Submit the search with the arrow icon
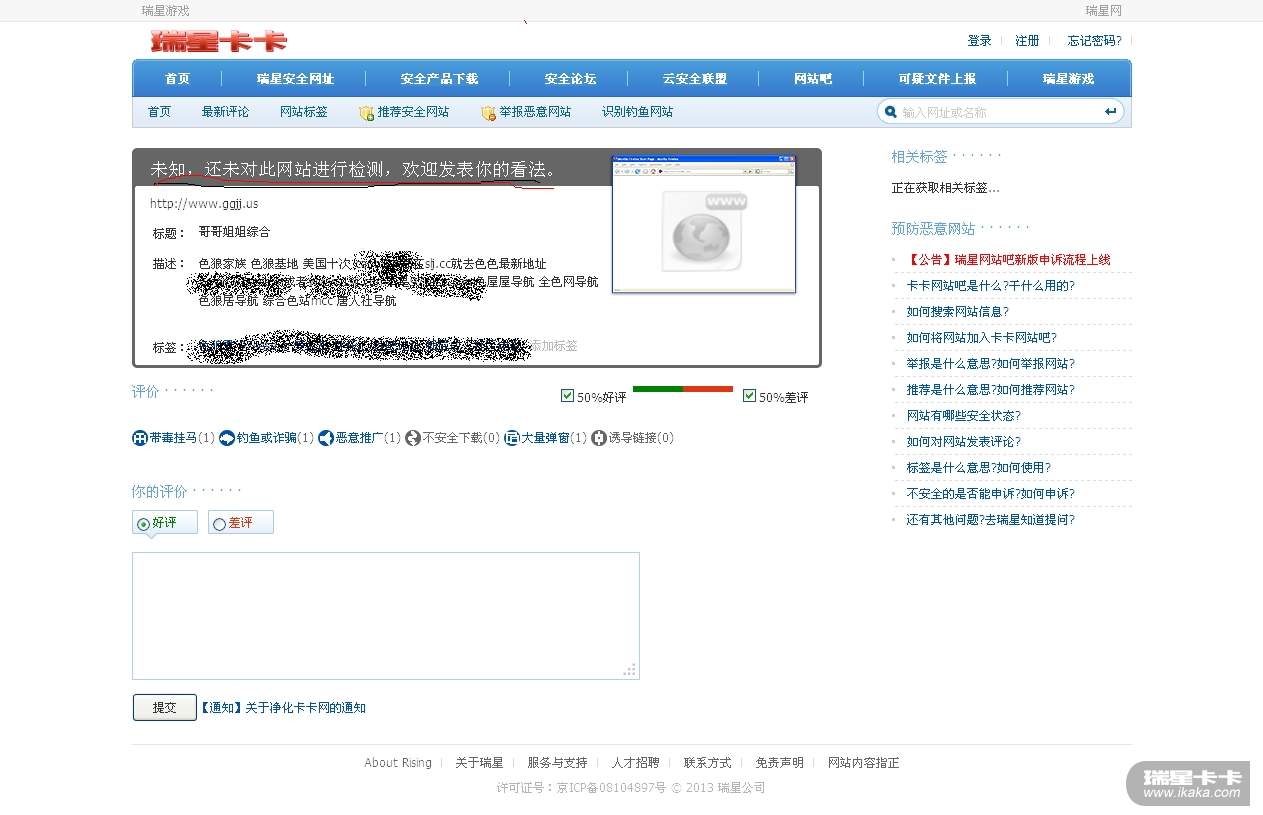1263x815 pixels. 1111,112
